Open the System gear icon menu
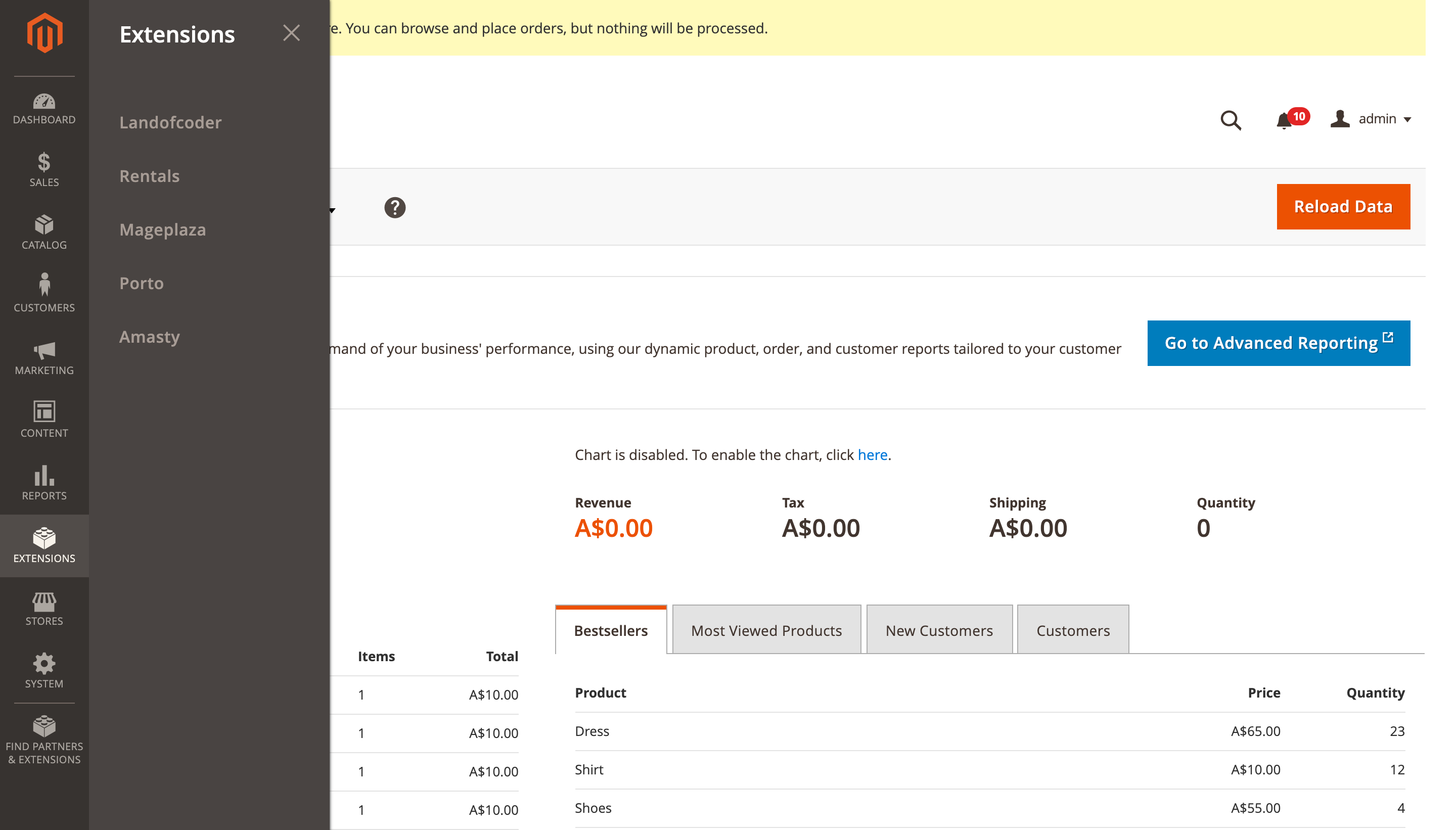 pyautogui.click(x=44, y=671)
